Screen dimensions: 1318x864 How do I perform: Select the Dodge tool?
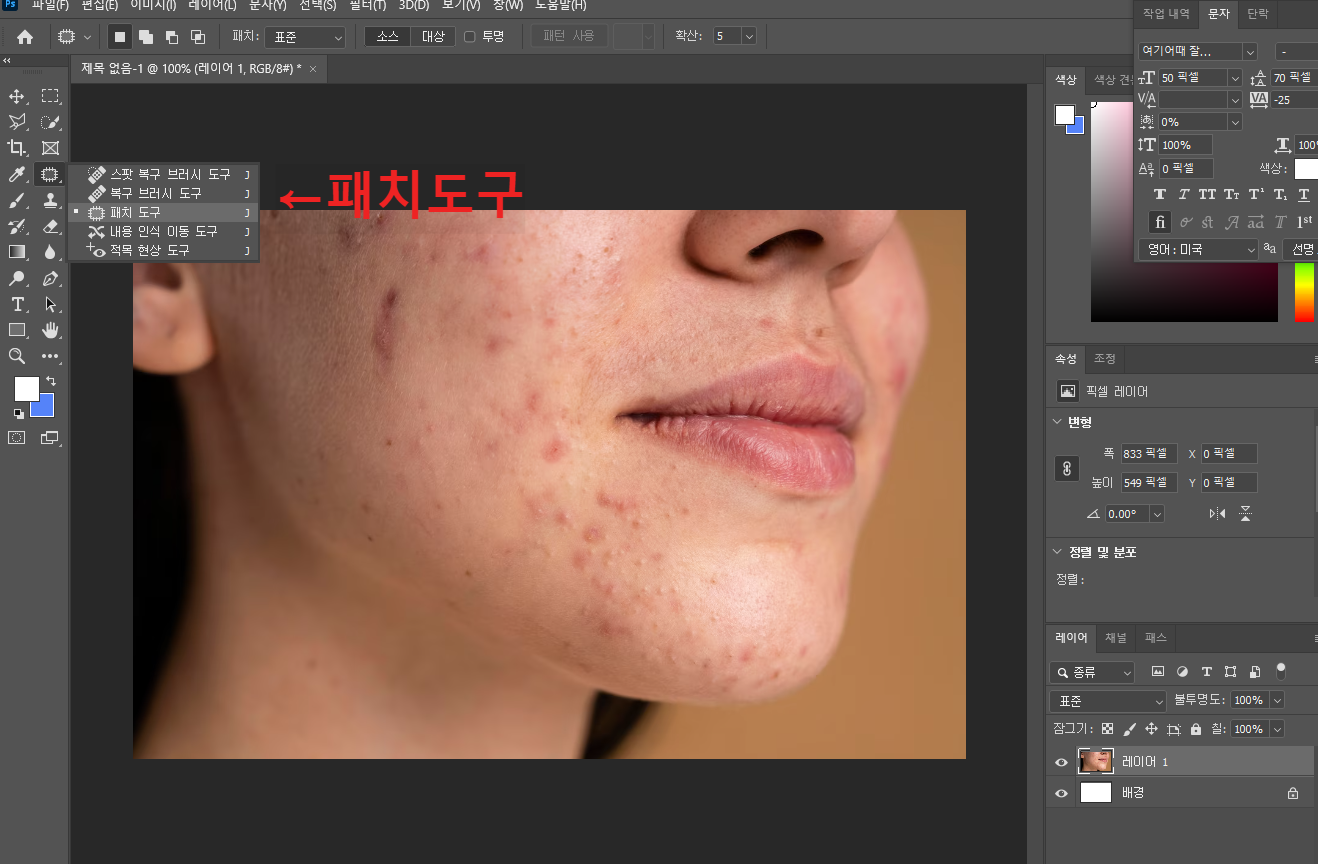pos(17,278)
